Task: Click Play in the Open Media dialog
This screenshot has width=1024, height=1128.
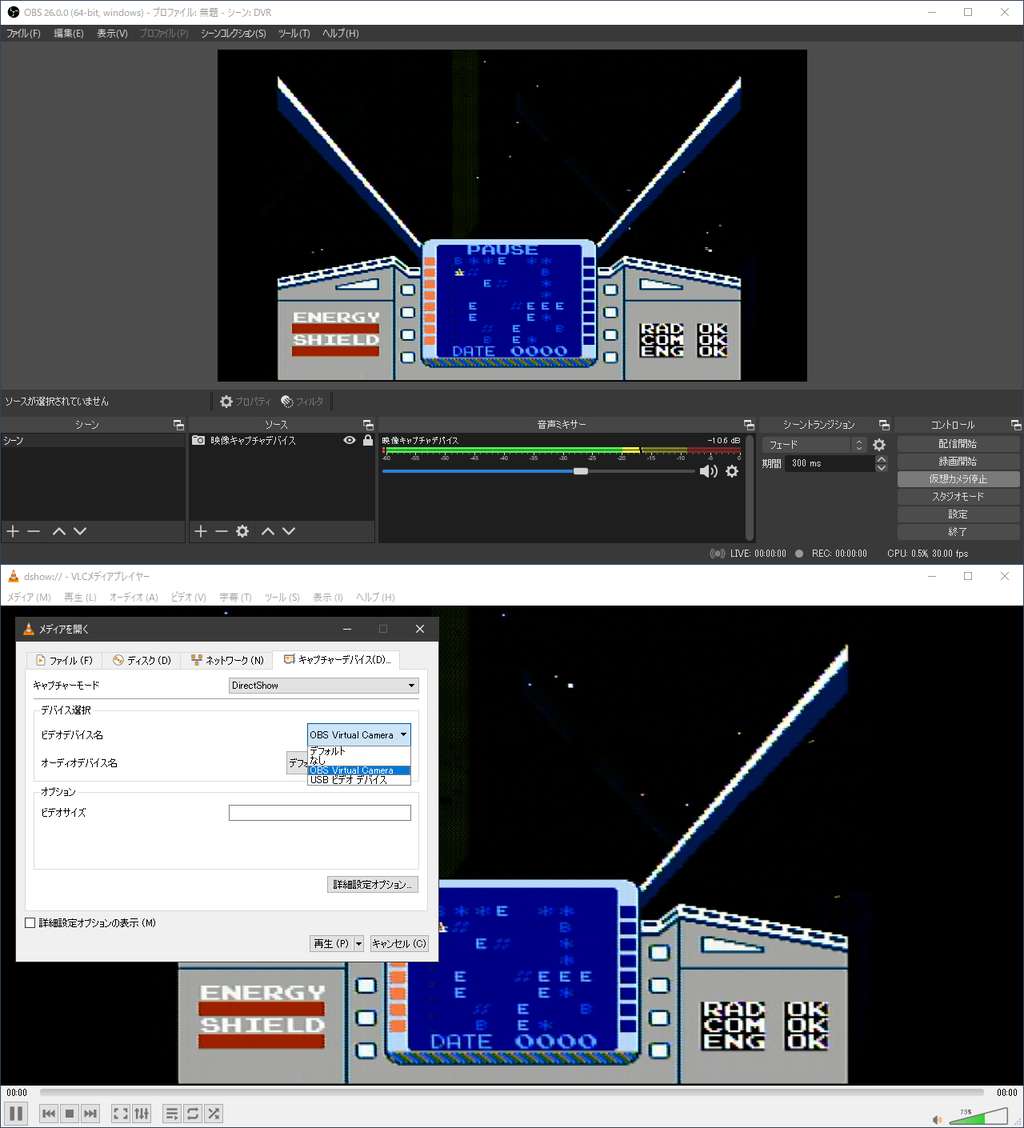Action: coord(331,944)
